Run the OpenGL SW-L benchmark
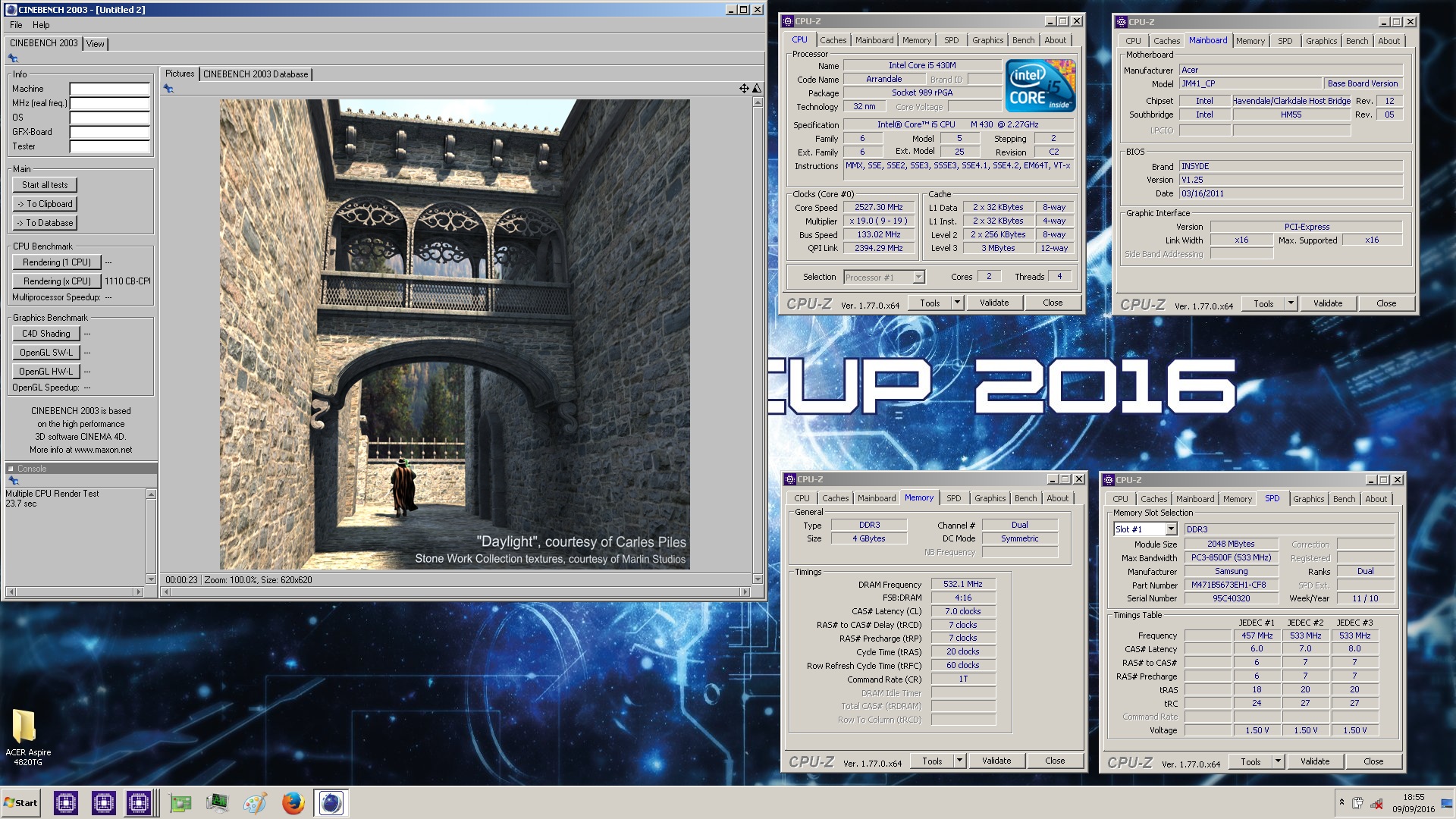The image size is (1456, 819). [x=45, y=353]
